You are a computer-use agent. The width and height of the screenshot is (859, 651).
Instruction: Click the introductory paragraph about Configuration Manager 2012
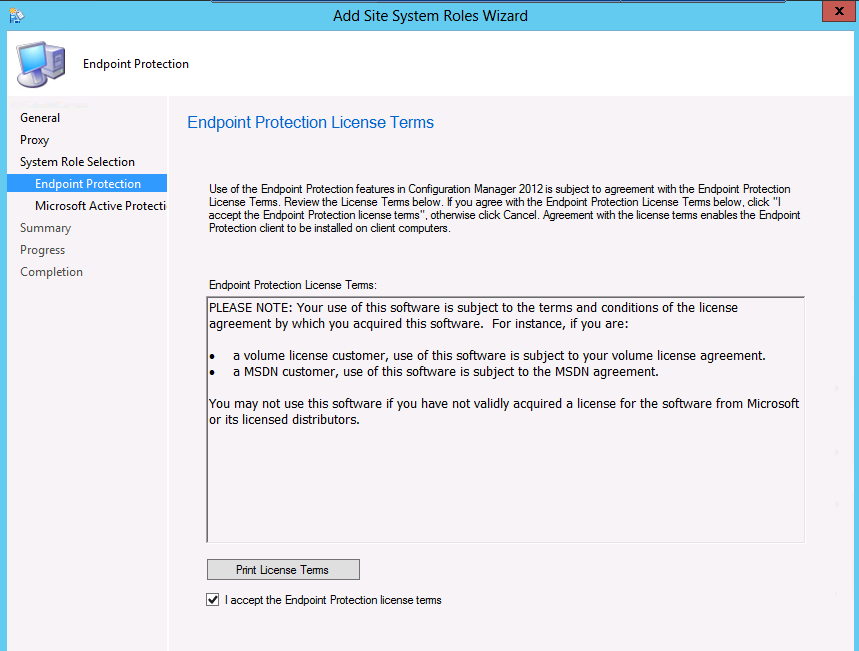(505, 209)
